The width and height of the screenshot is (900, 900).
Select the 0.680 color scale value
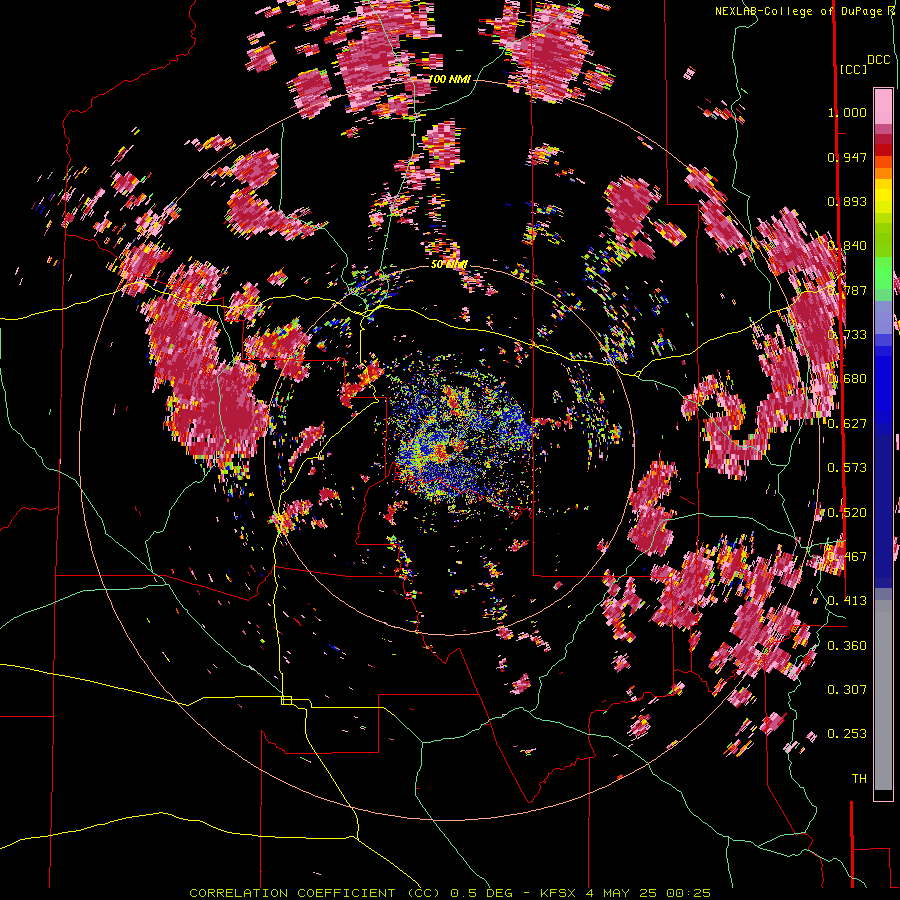click(x=847, y=379)
